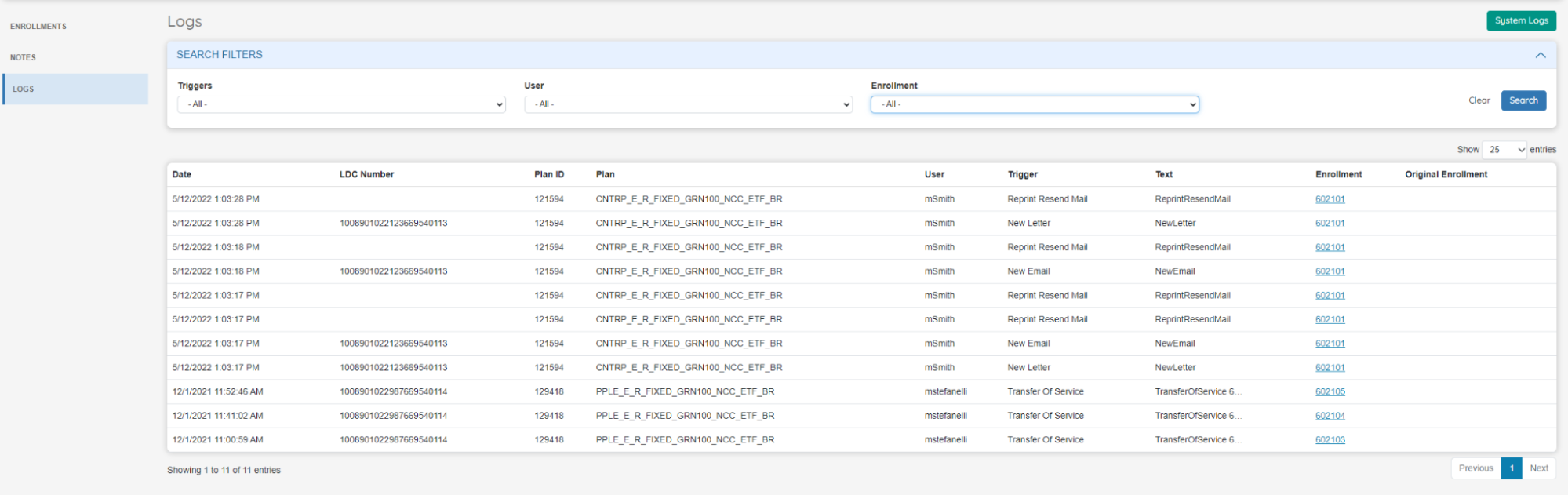Click TransferOfService text in 11:00:59 AM row
The image size is (1568, 495).
(1198, 440)
